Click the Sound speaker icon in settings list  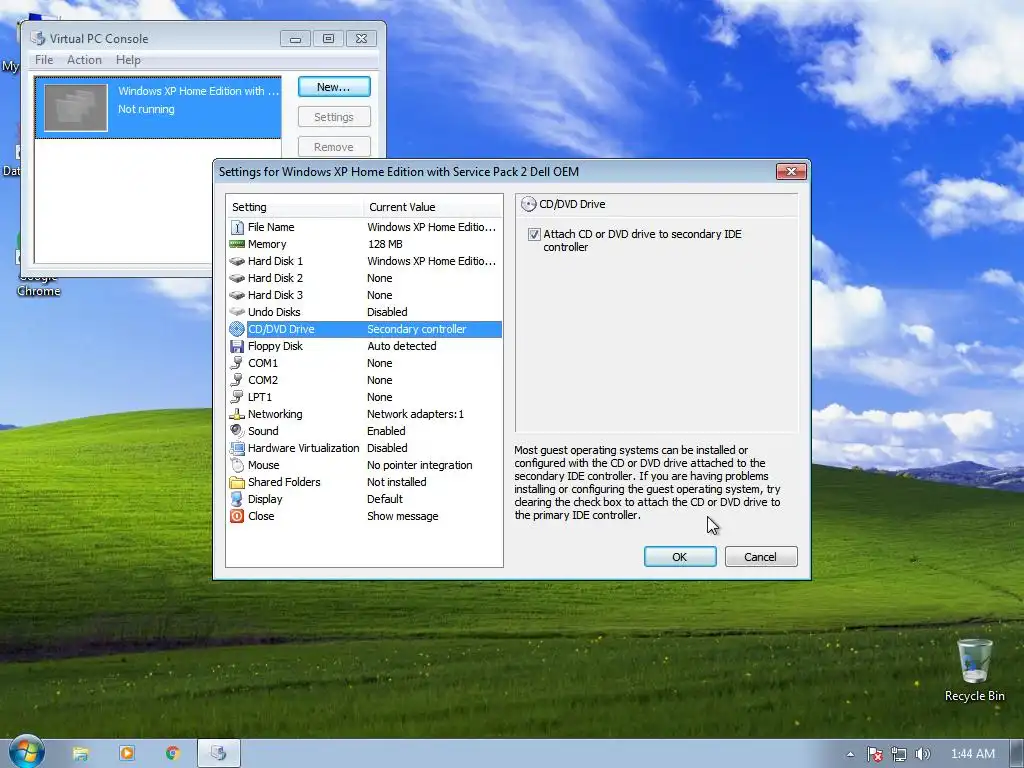pyautogui.click(x=237, y=431)
